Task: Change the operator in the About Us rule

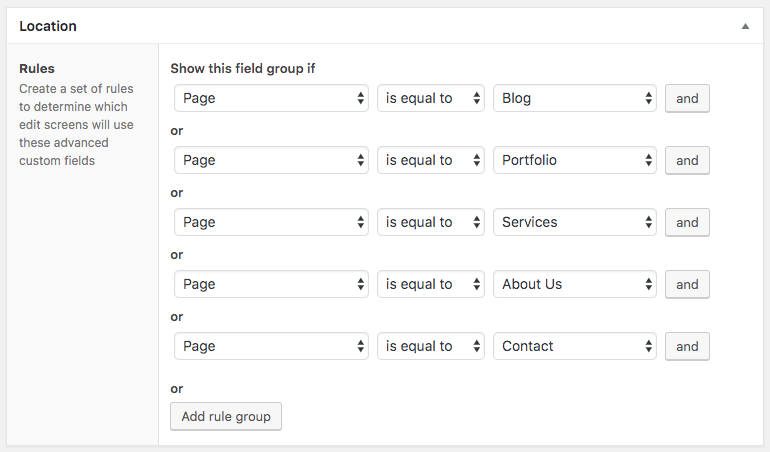Action: tap(430, 284)
